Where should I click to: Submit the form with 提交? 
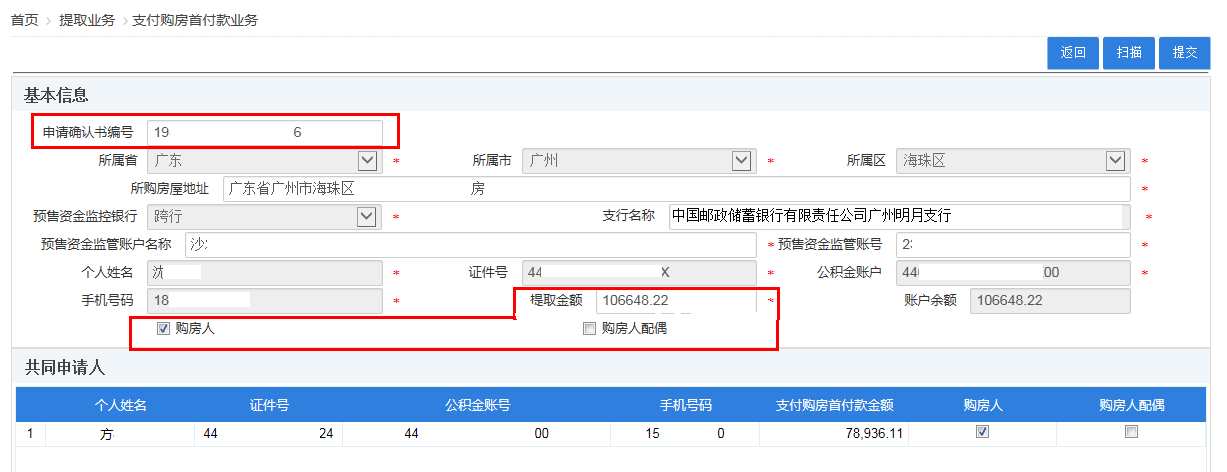pyautogui.click(x=1185, y=53)
